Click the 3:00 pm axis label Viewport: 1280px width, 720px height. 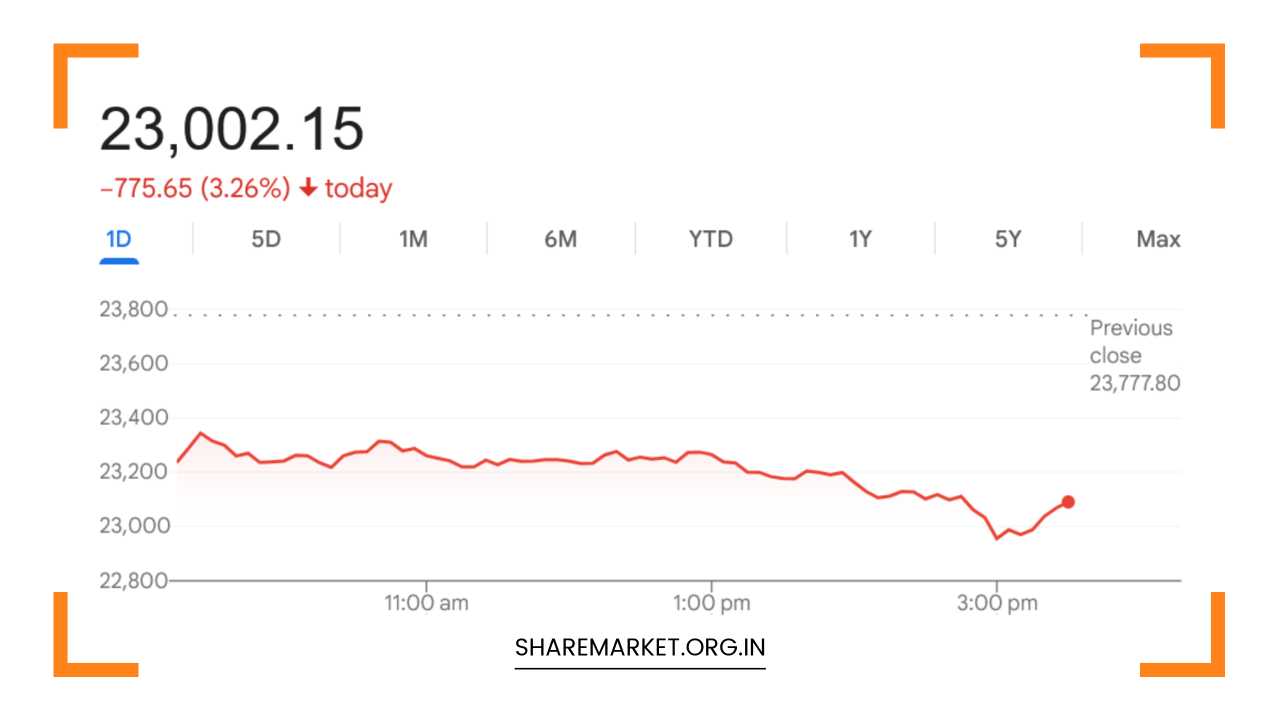(996, 603)
